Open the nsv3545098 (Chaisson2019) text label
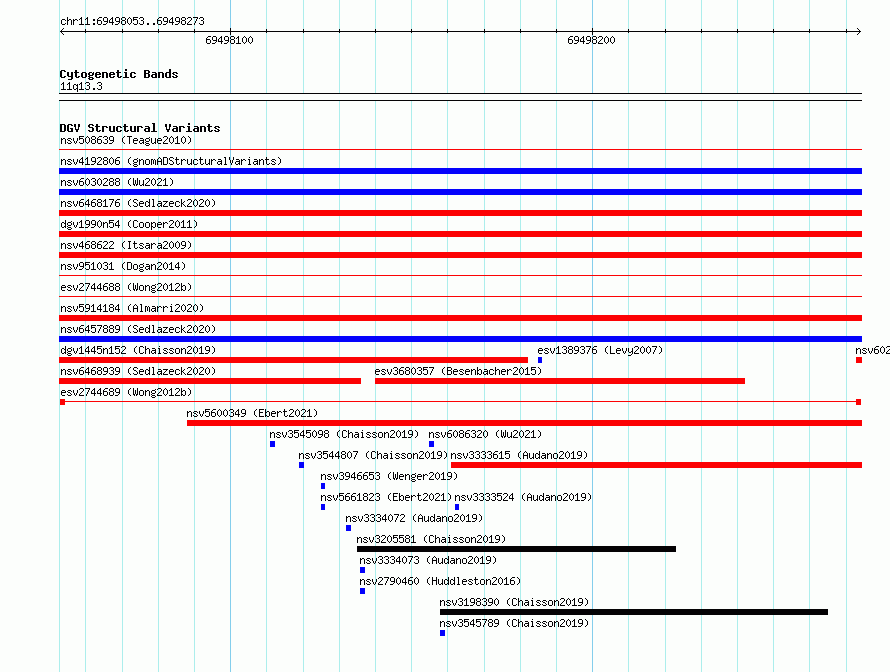This screenshot has width=890, height=672. [344, 434]
